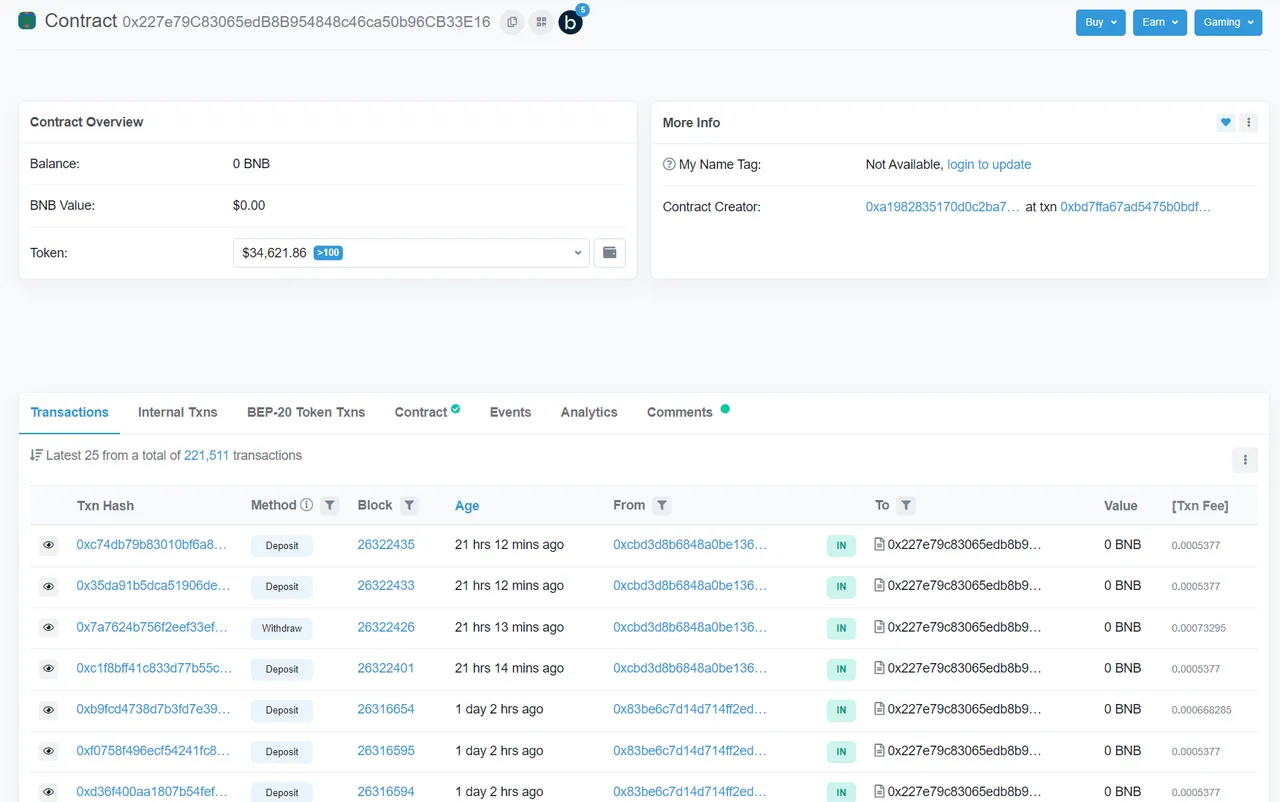This screenshot has width=1280, height=802.
Task: Filter by From column
Action: [661, 506]
